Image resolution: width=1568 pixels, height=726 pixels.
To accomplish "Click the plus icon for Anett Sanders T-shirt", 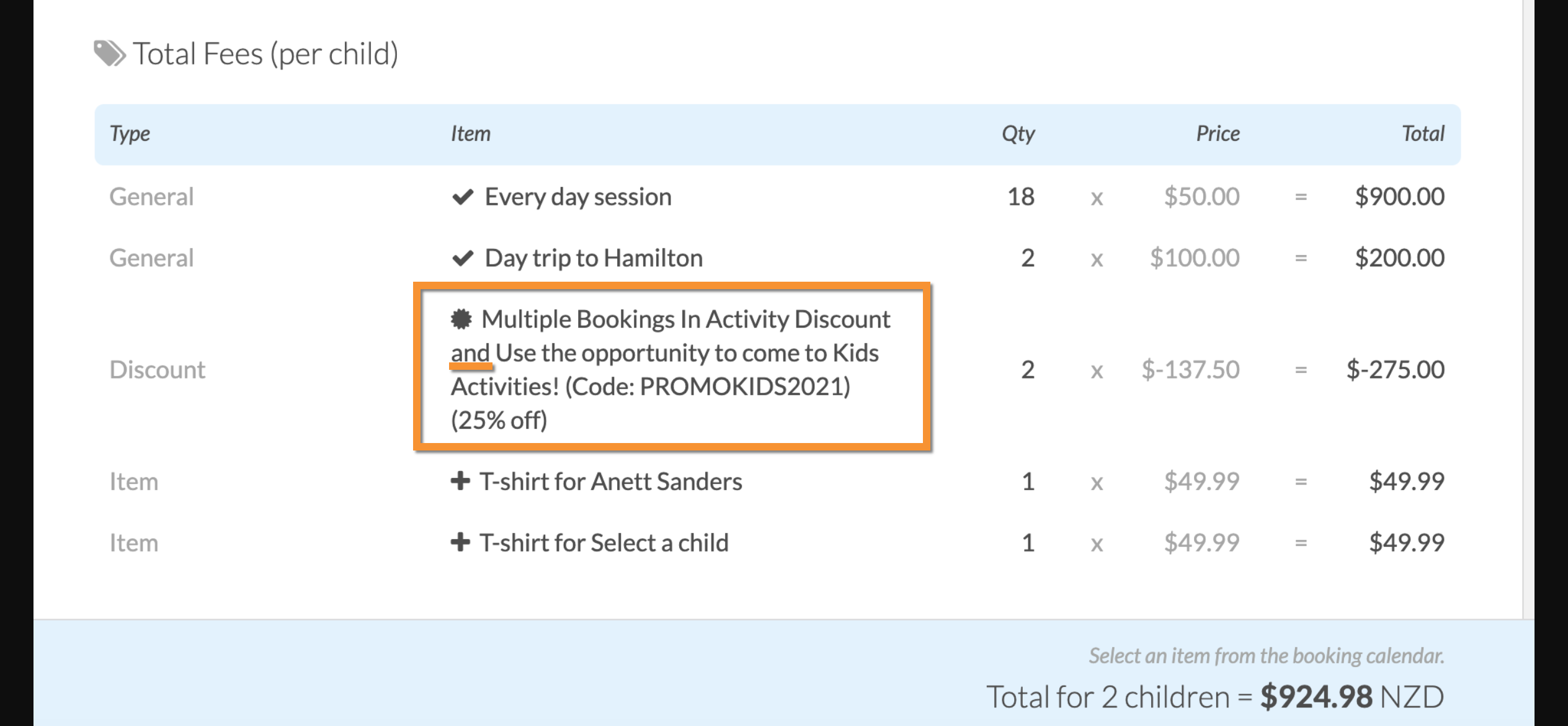I will [460, 481].
